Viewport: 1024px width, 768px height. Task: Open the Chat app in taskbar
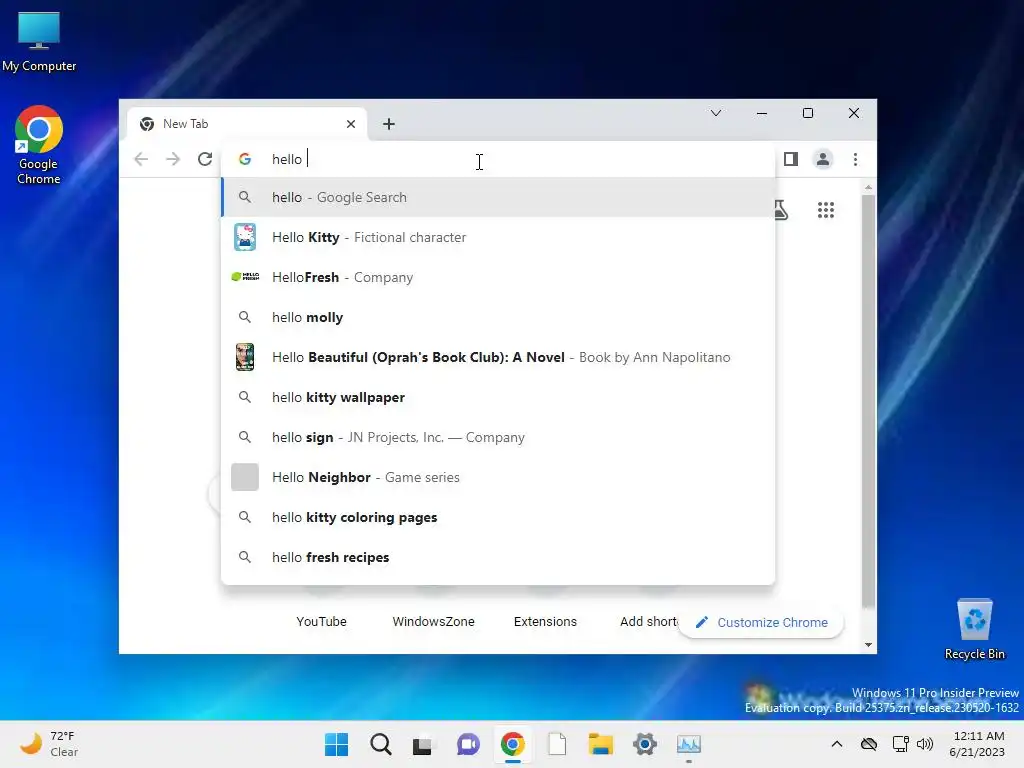tap(468, 744)
